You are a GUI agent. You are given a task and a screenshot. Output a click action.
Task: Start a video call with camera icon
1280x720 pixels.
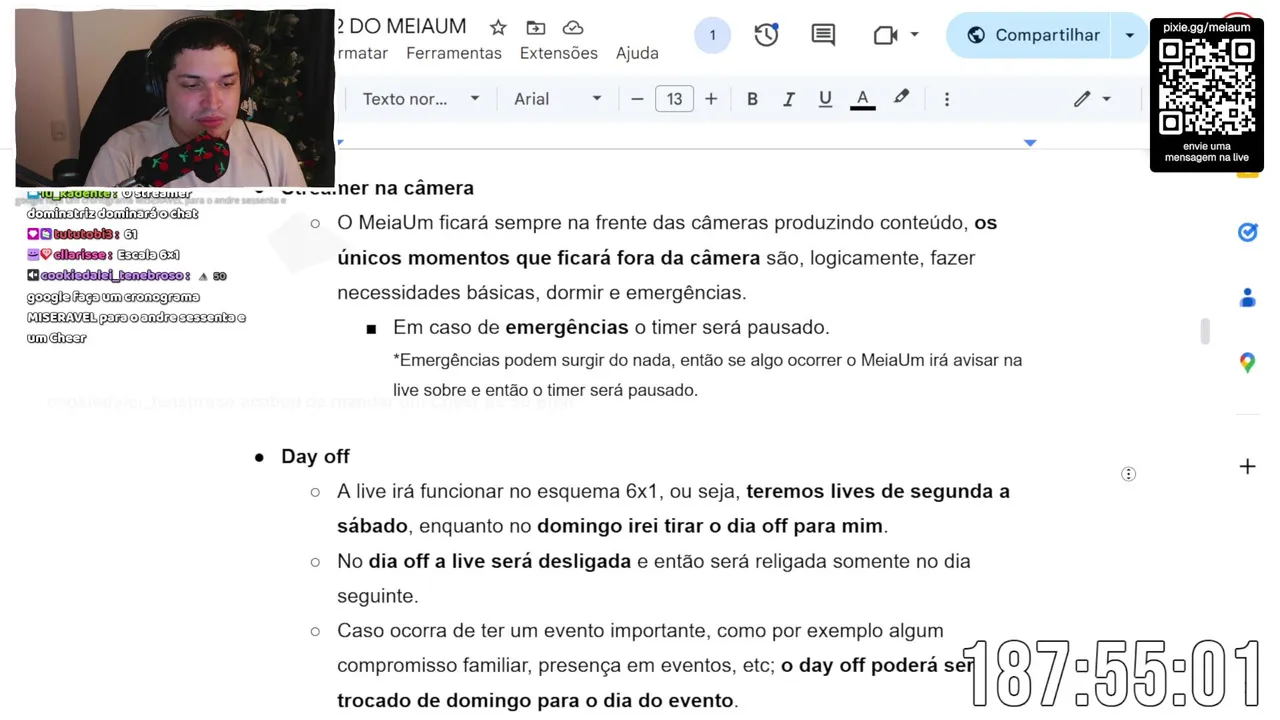click(885, 35)
